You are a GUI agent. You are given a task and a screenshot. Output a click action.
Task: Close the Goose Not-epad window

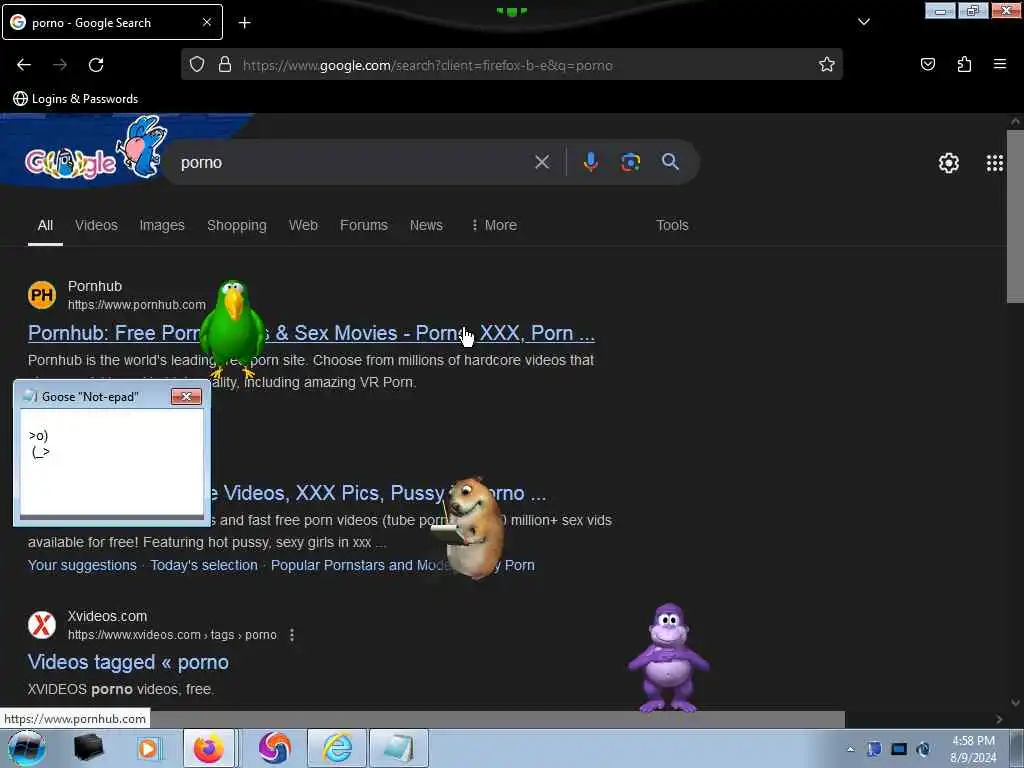click(x=186, y=396)
